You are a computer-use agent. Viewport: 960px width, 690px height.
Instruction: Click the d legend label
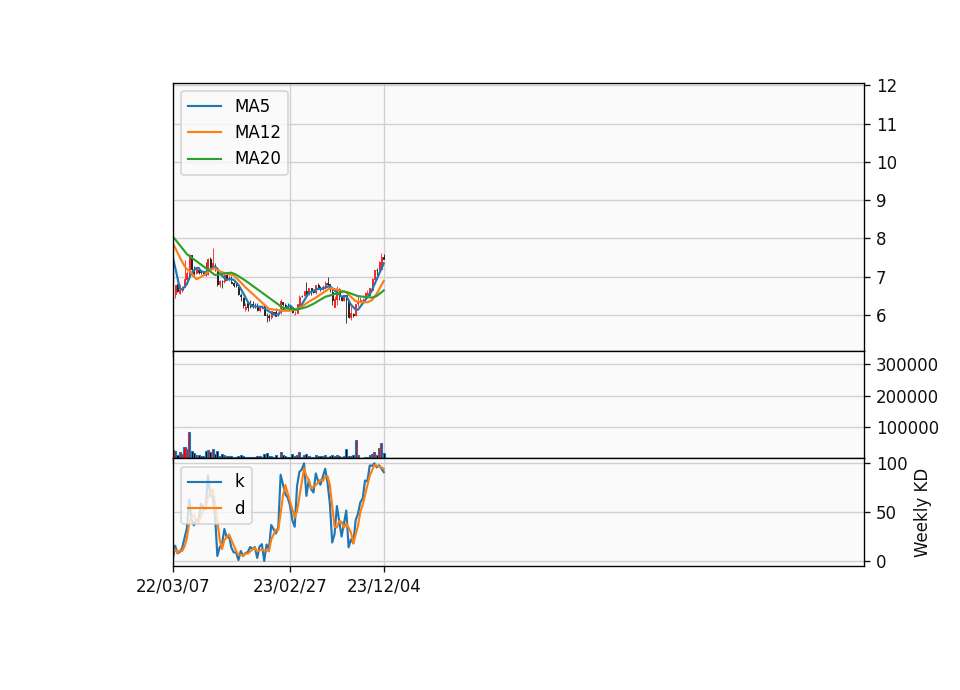tap(239, 508)
